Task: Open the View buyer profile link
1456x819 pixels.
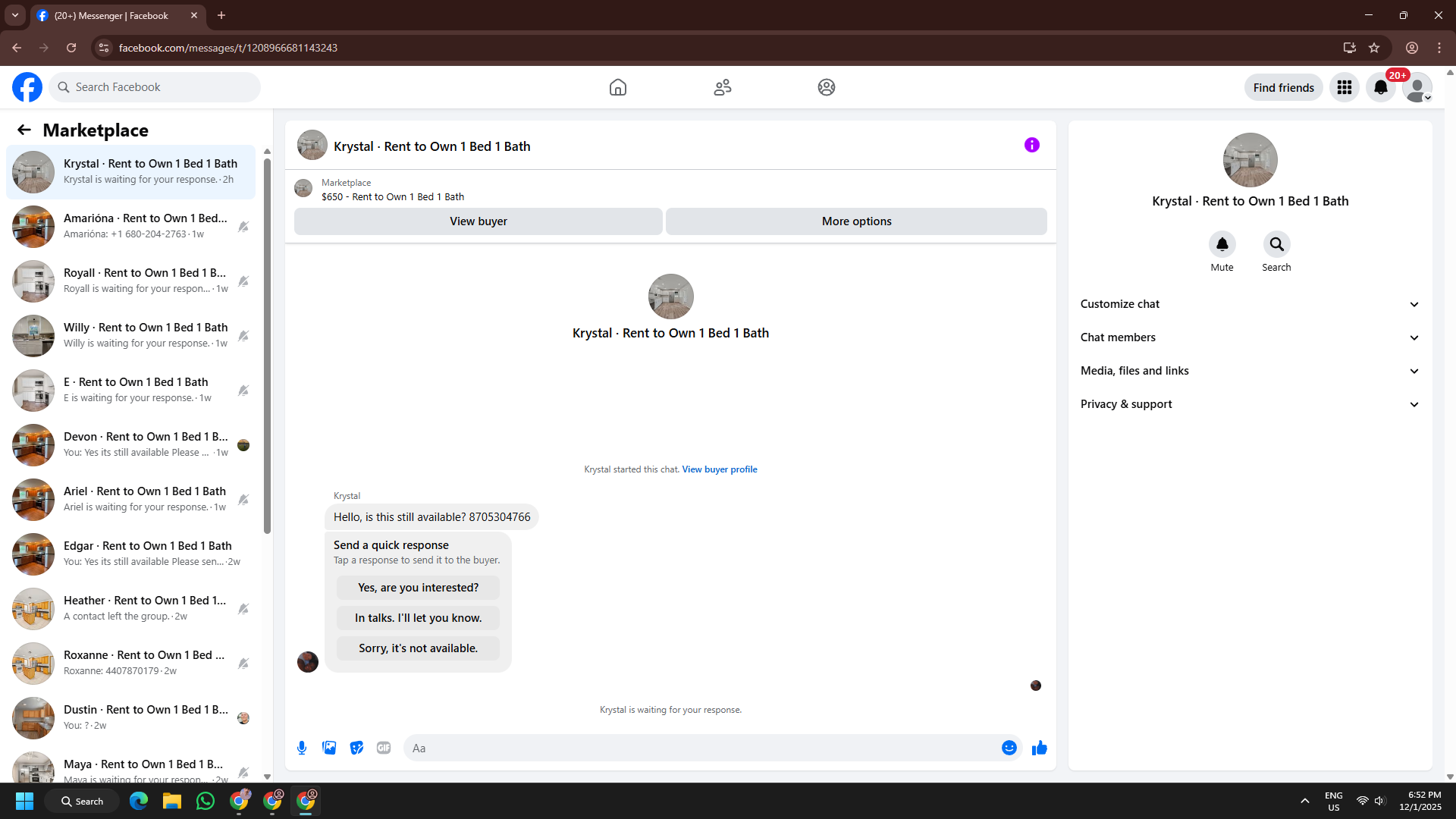Action: (720, 469)
